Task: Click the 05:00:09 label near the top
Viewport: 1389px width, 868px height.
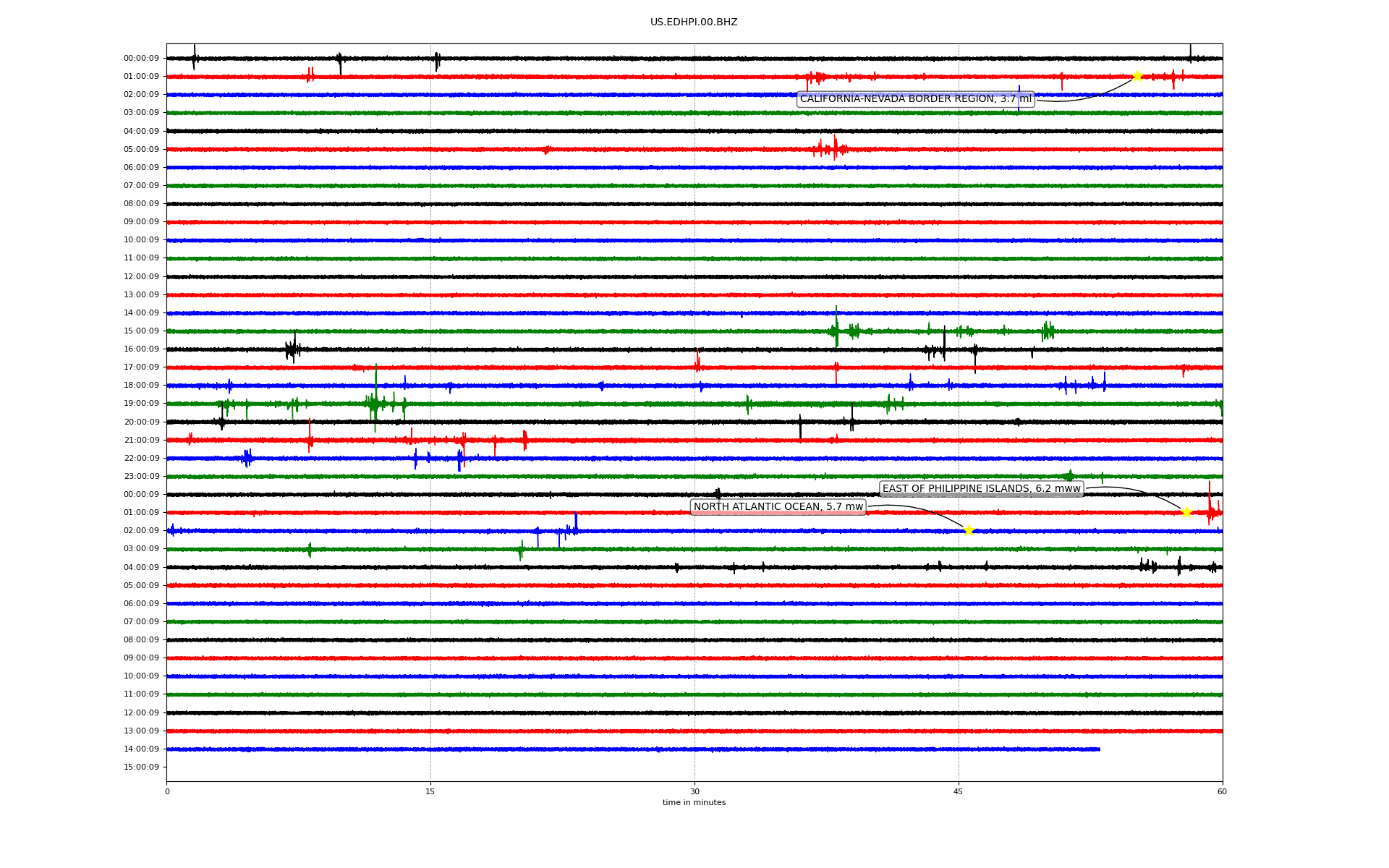Action: coord(141,150)
